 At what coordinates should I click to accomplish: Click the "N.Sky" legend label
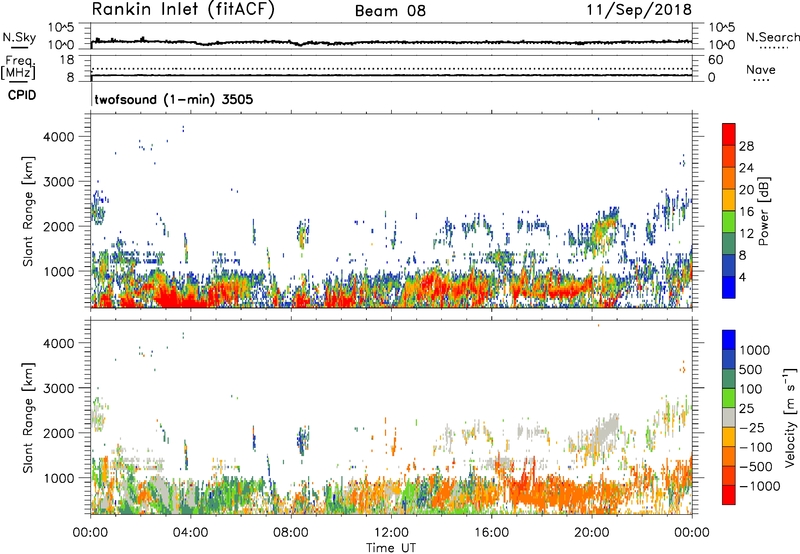coord(19,37)
